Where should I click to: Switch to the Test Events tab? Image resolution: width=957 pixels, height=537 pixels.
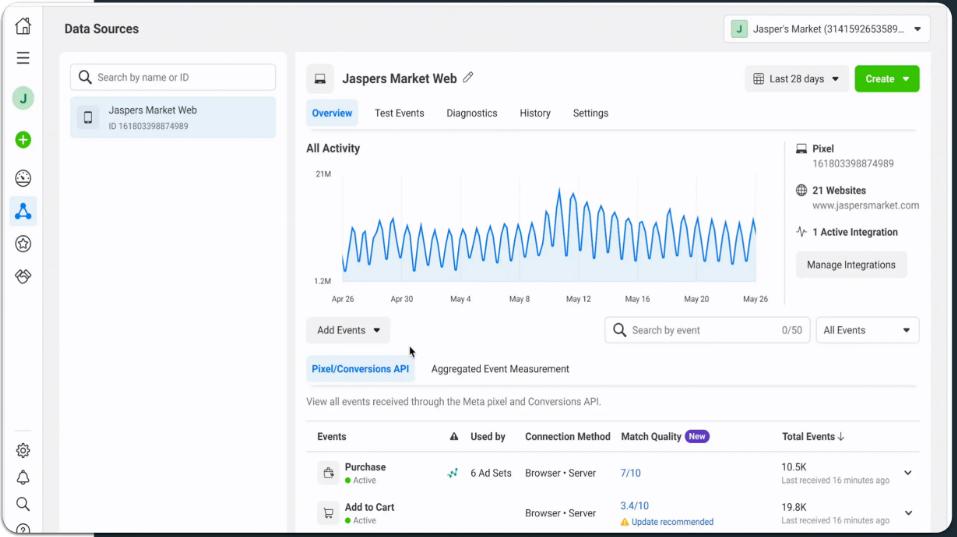pyautogui.click(x=399, y=113)
